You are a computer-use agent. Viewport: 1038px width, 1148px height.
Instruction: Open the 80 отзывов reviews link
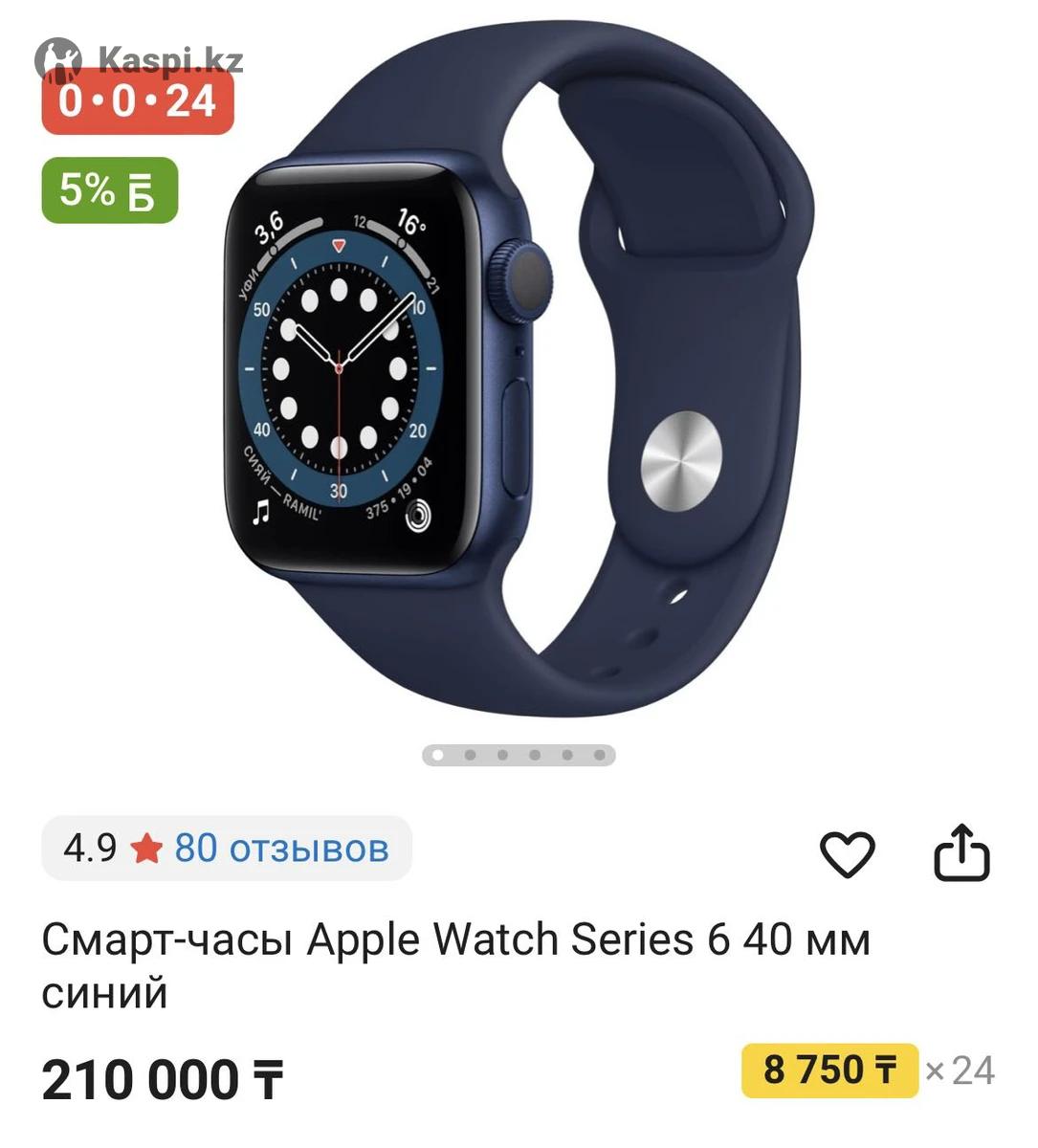(x=281, y=848)
